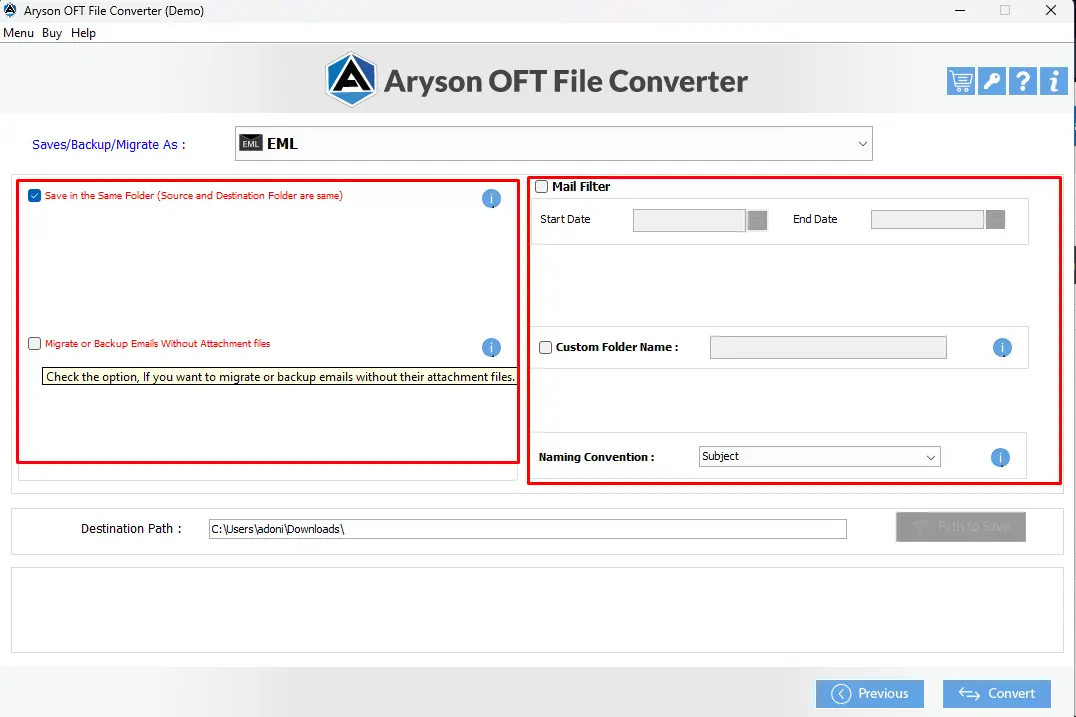Click the Destination Path input field
Viewport: 1076px width, 717px height.
click(528, 529)
